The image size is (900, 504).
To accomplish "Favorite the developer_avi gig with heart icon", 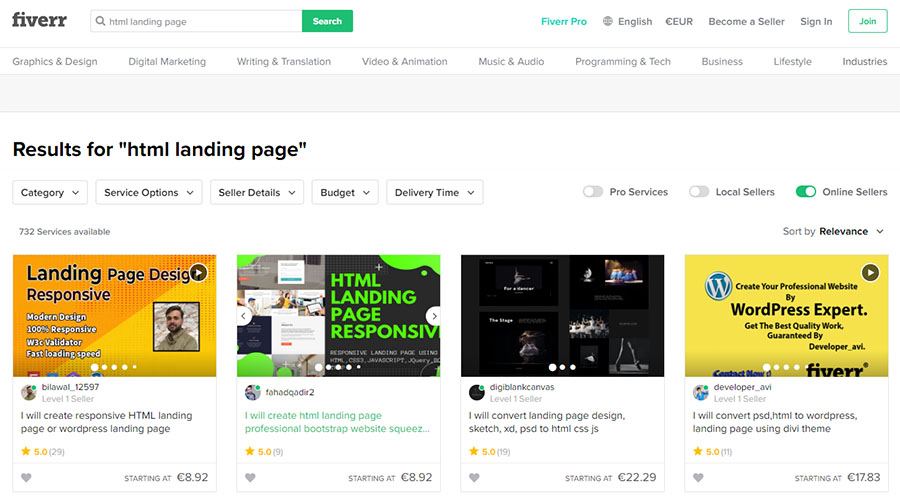I will pos(698,478).
